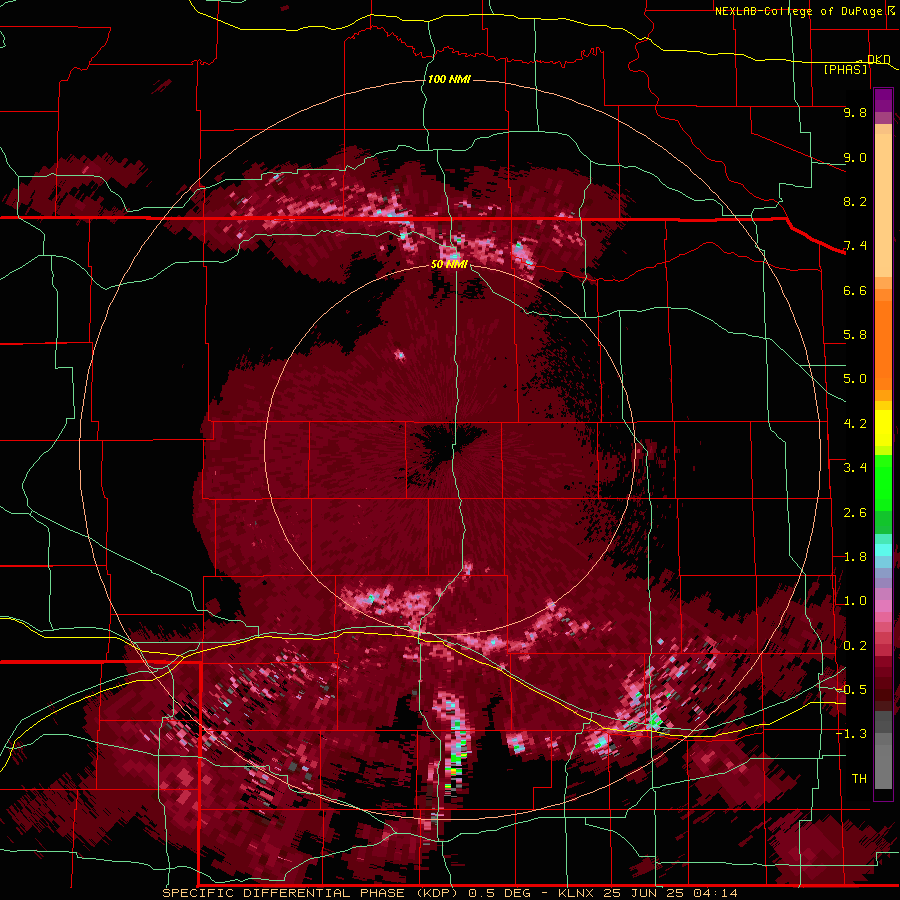Image resolution: width=900 pixels, height=900 pixels.
Task: Click the 9.8 value on the color scale
Action: 855,112
